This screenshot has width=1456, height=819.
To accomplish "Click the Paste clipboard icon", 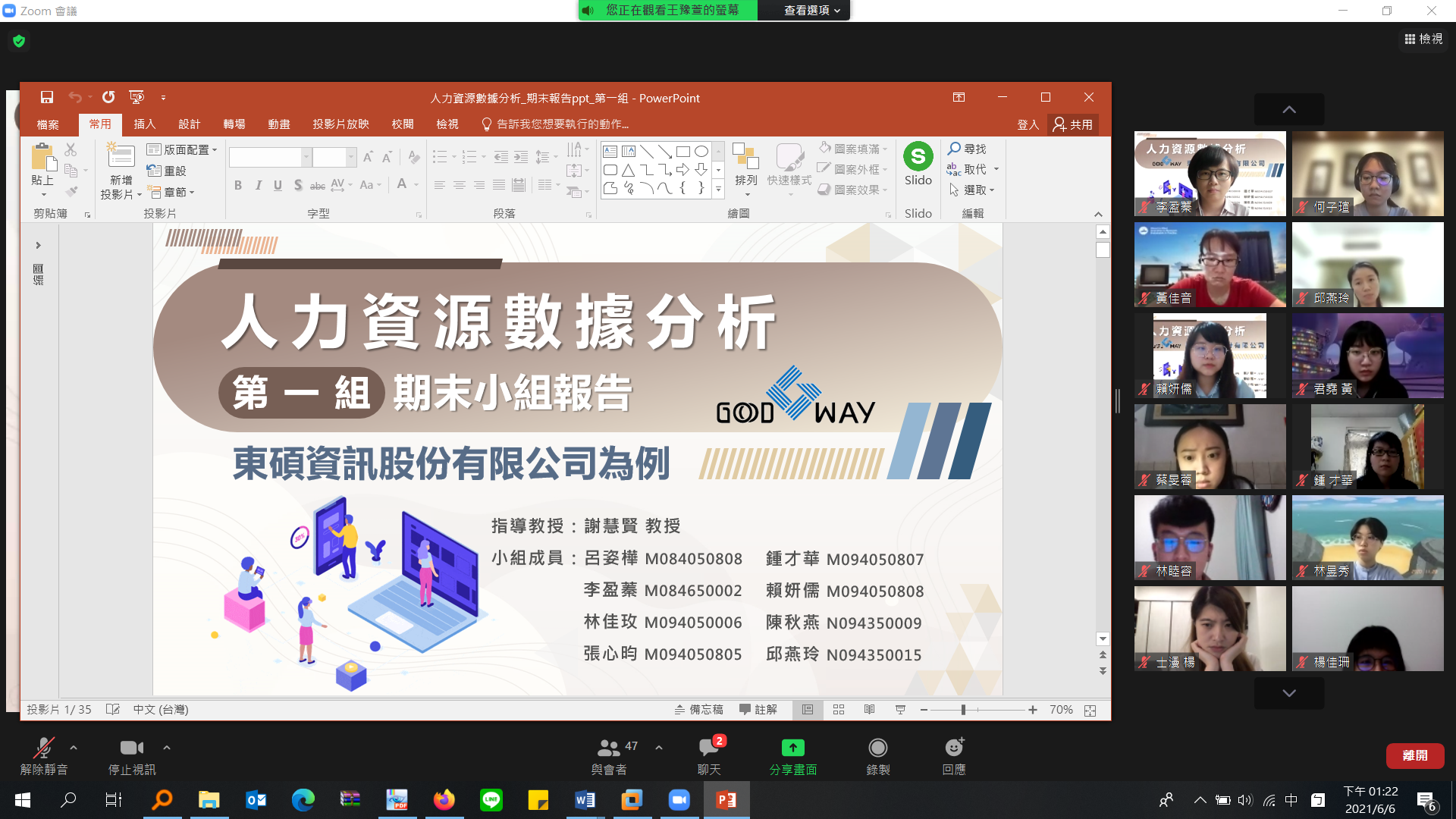I will tap(43, 157).
